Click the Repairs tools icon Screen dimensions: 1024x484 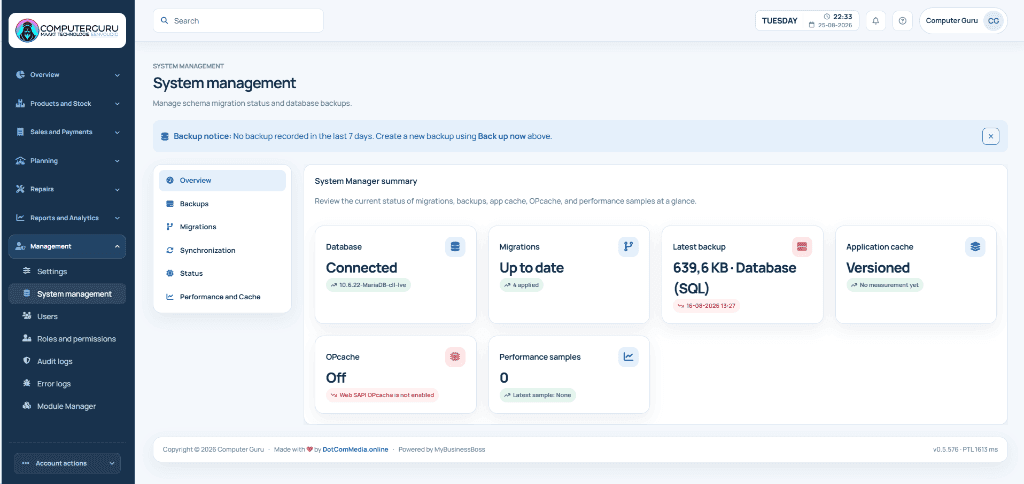click(20, 189)
